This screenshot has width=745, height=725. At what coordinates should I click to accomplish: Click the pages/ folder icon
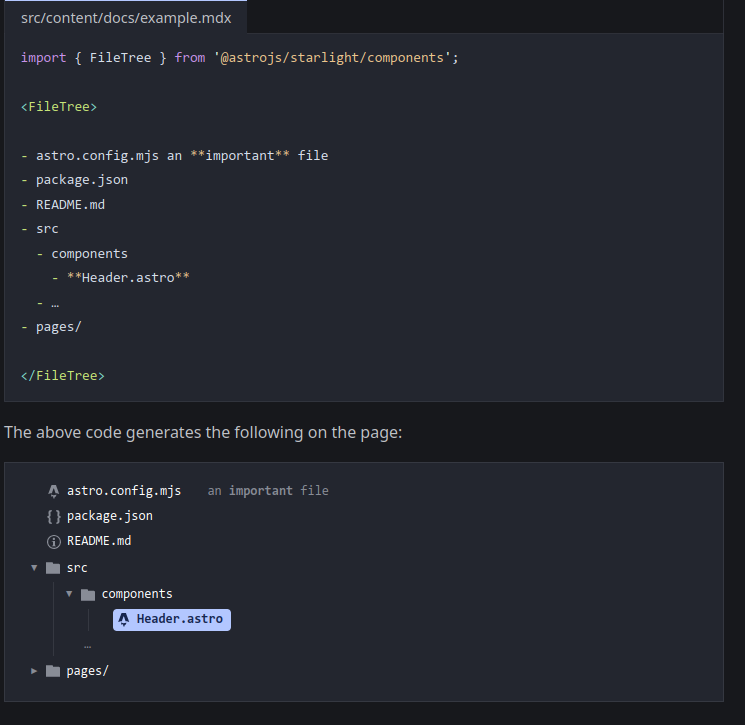[x=54, y=671]
